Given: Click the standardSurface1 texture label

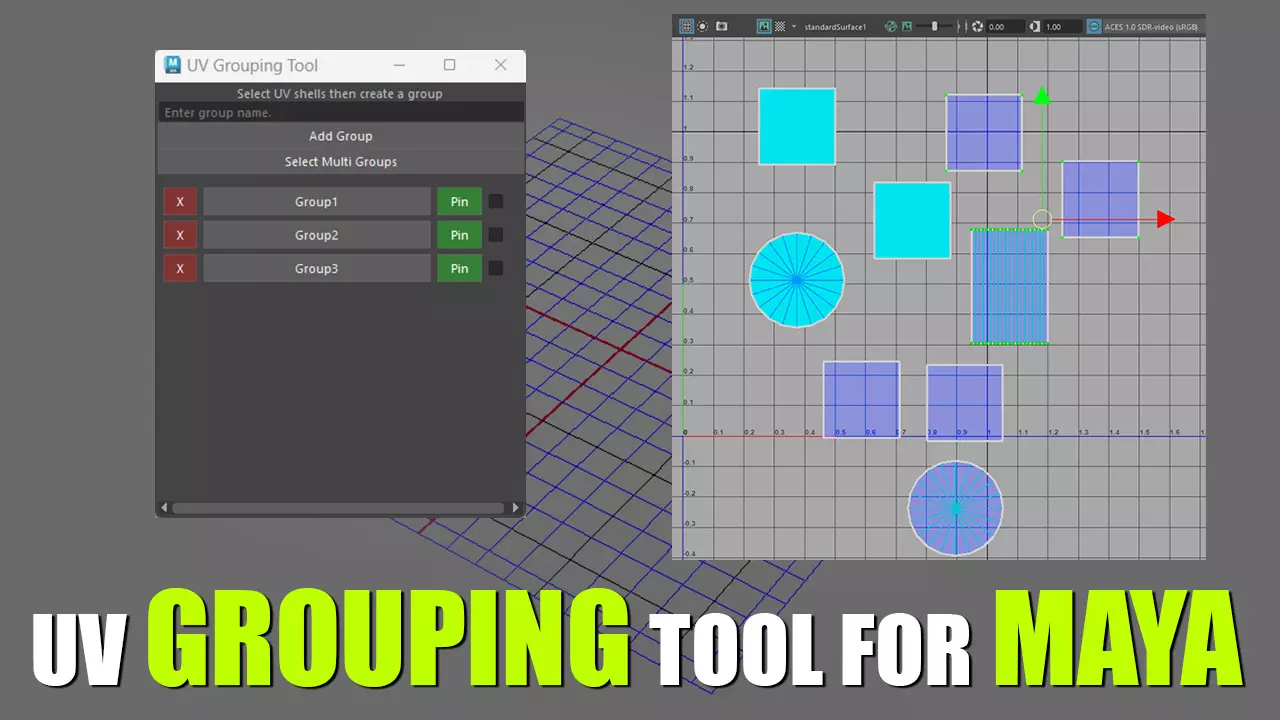Looking at the screenshot, I should [836, 27].
